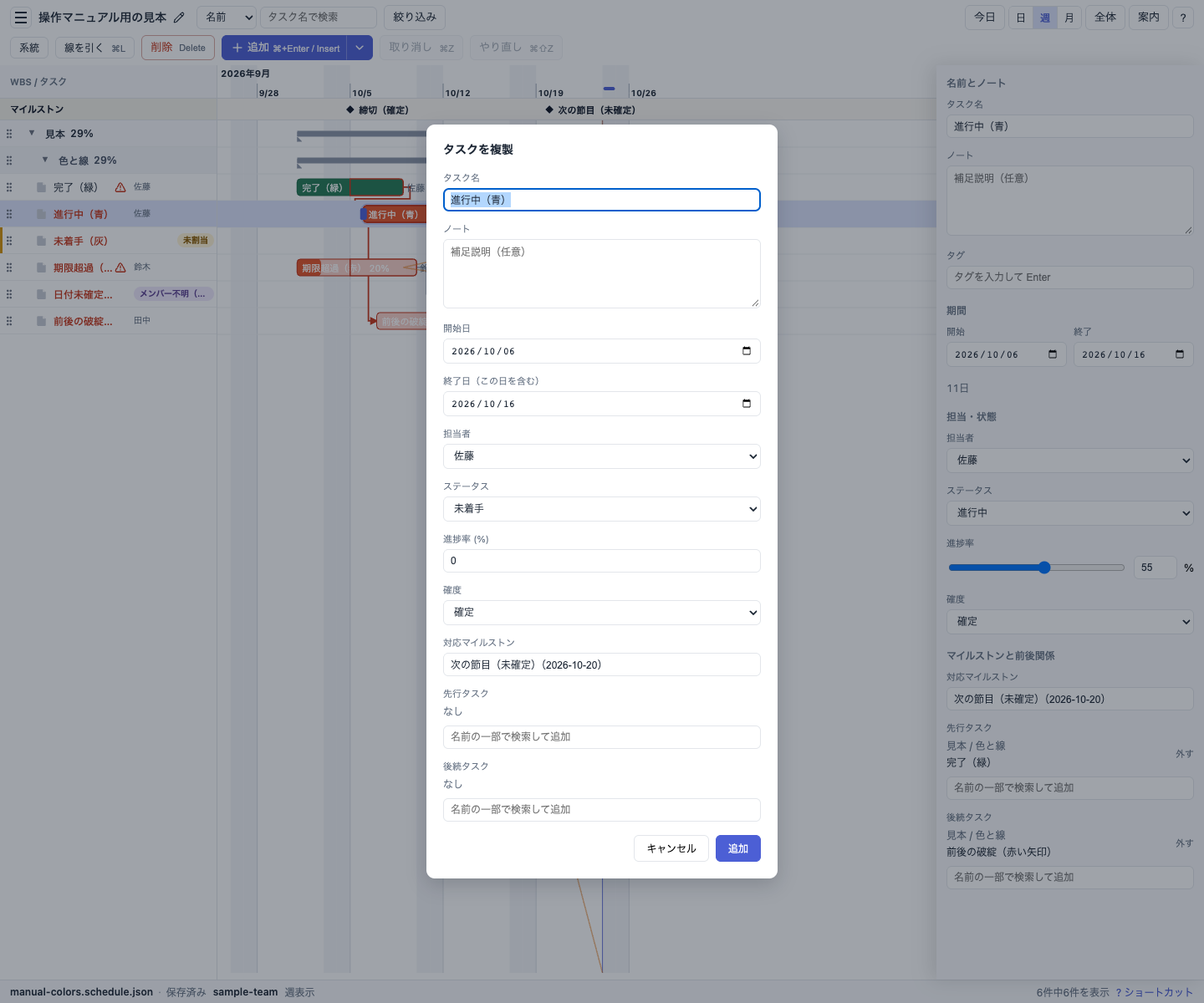The image size is (1204, 1003).
Task: Open the calendar icon of the side panel 終了 date
Action: (1180, 354)
